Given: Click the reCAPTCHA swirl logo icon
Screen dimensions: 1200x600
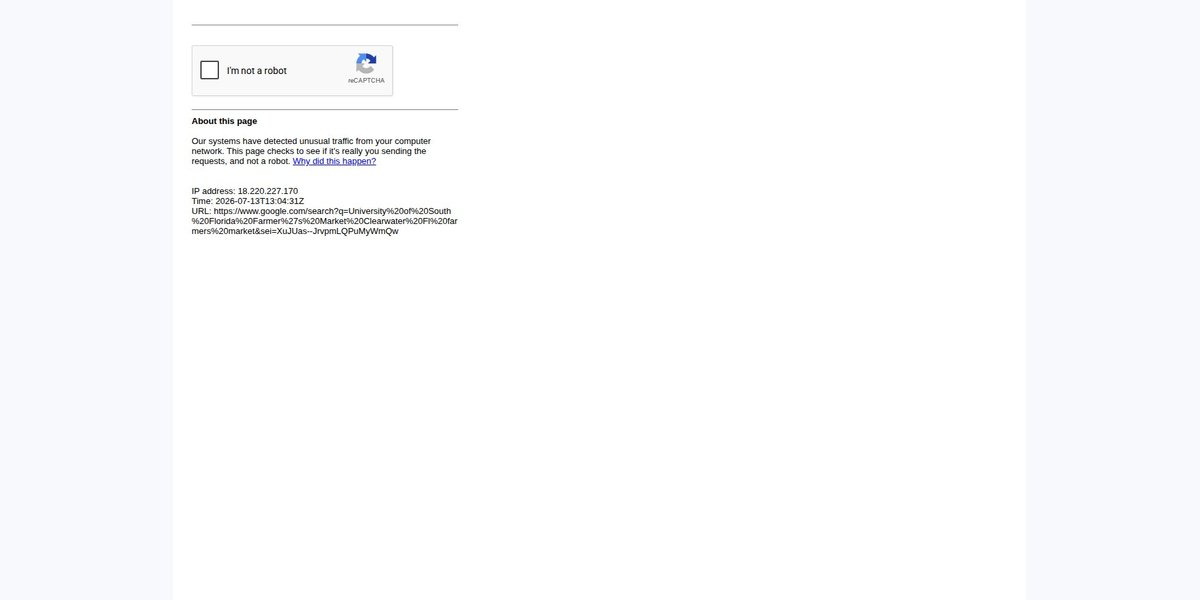Looking at the screenshot, I should pyautogui.click(x=366, y=63).
